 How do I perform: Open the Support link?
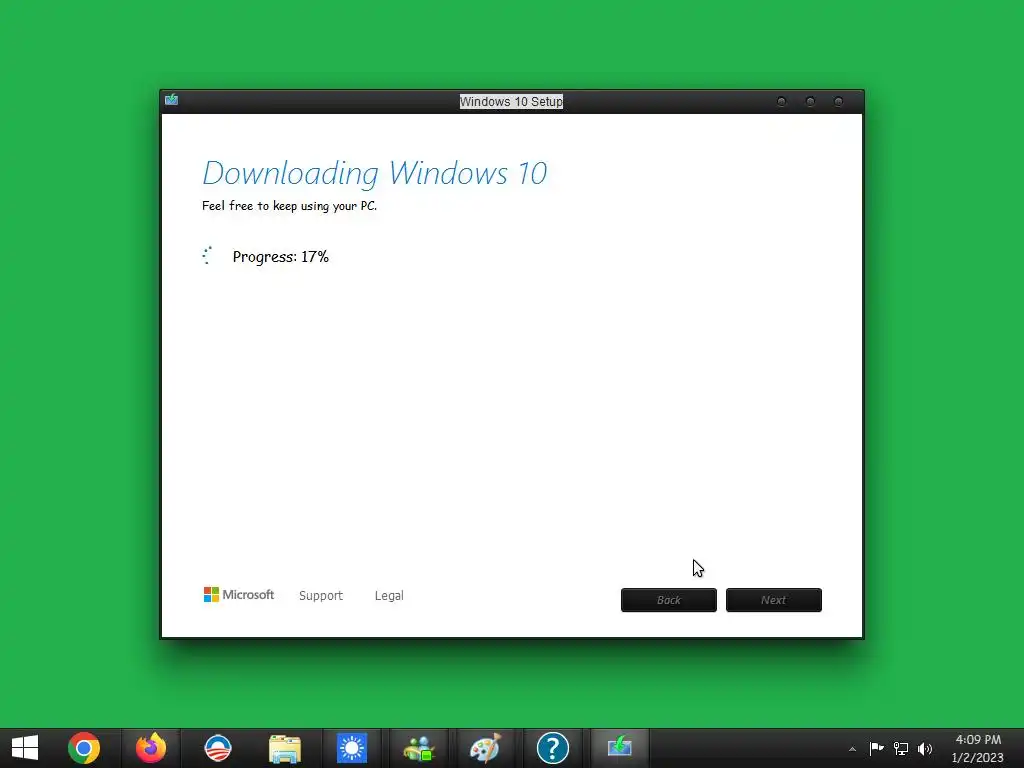pos(321,596)
